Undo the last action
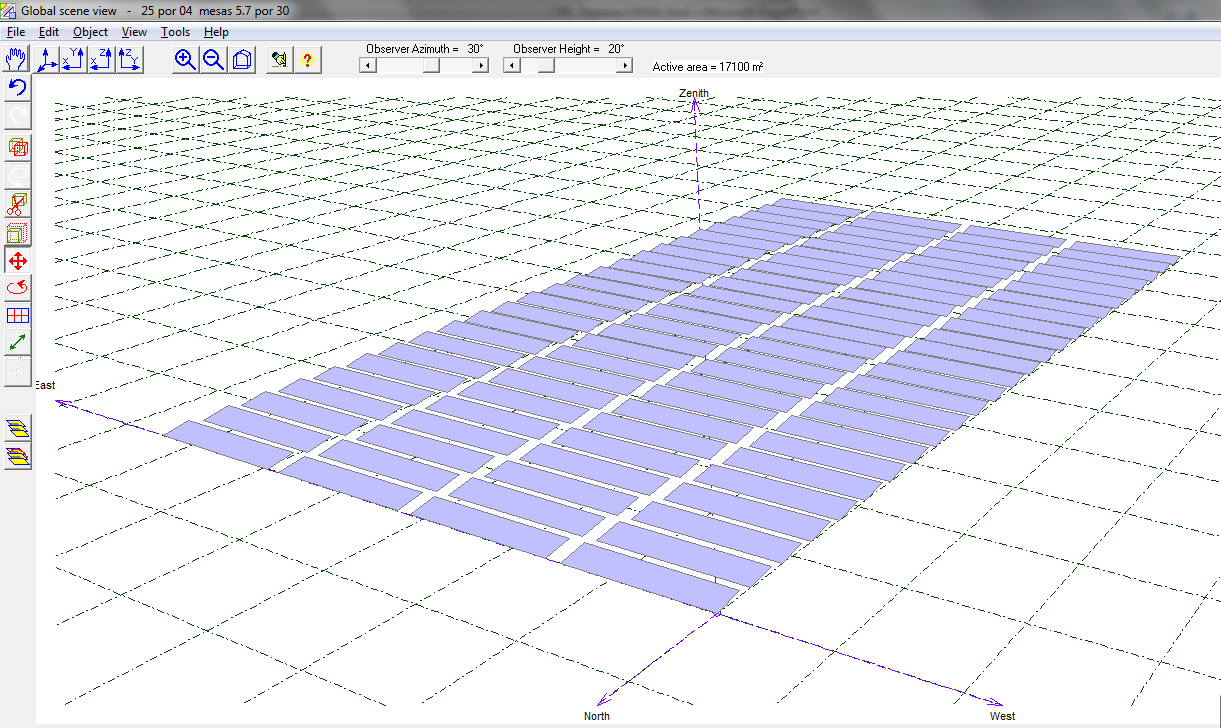Viewport: 1221px width, 728px height. pyautogui.click(x=18, y=88)
